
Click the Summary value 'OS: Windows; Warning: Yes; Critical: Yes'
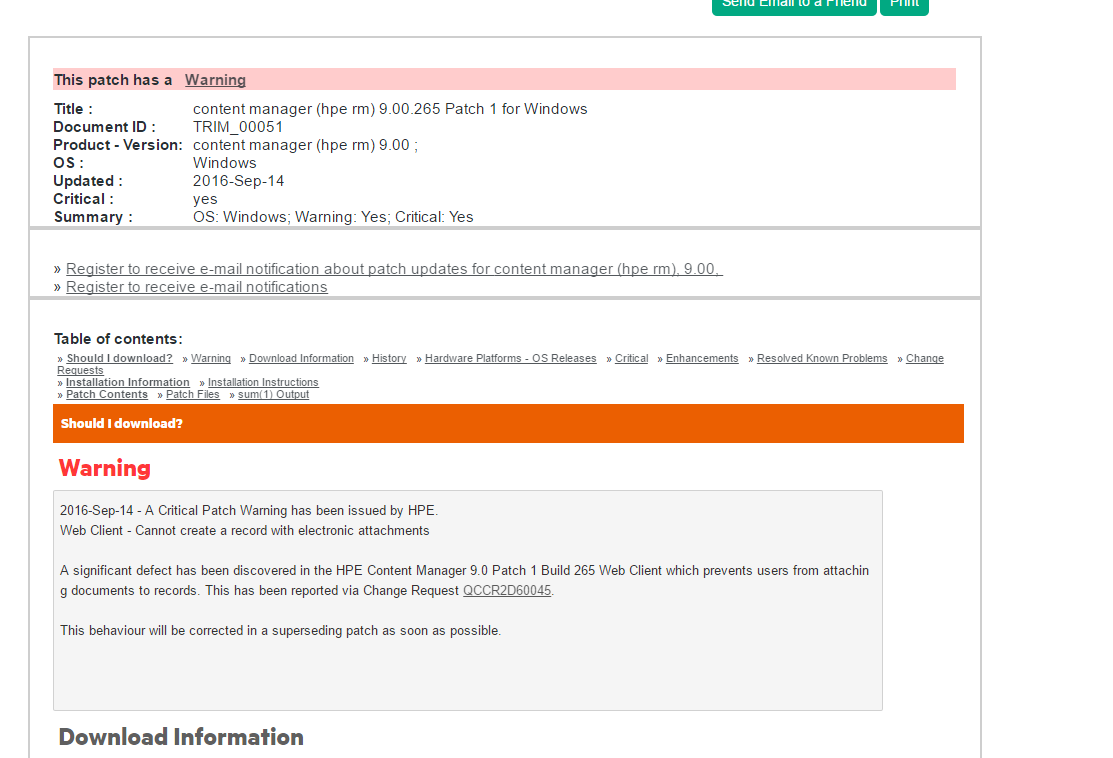point(333,217)
